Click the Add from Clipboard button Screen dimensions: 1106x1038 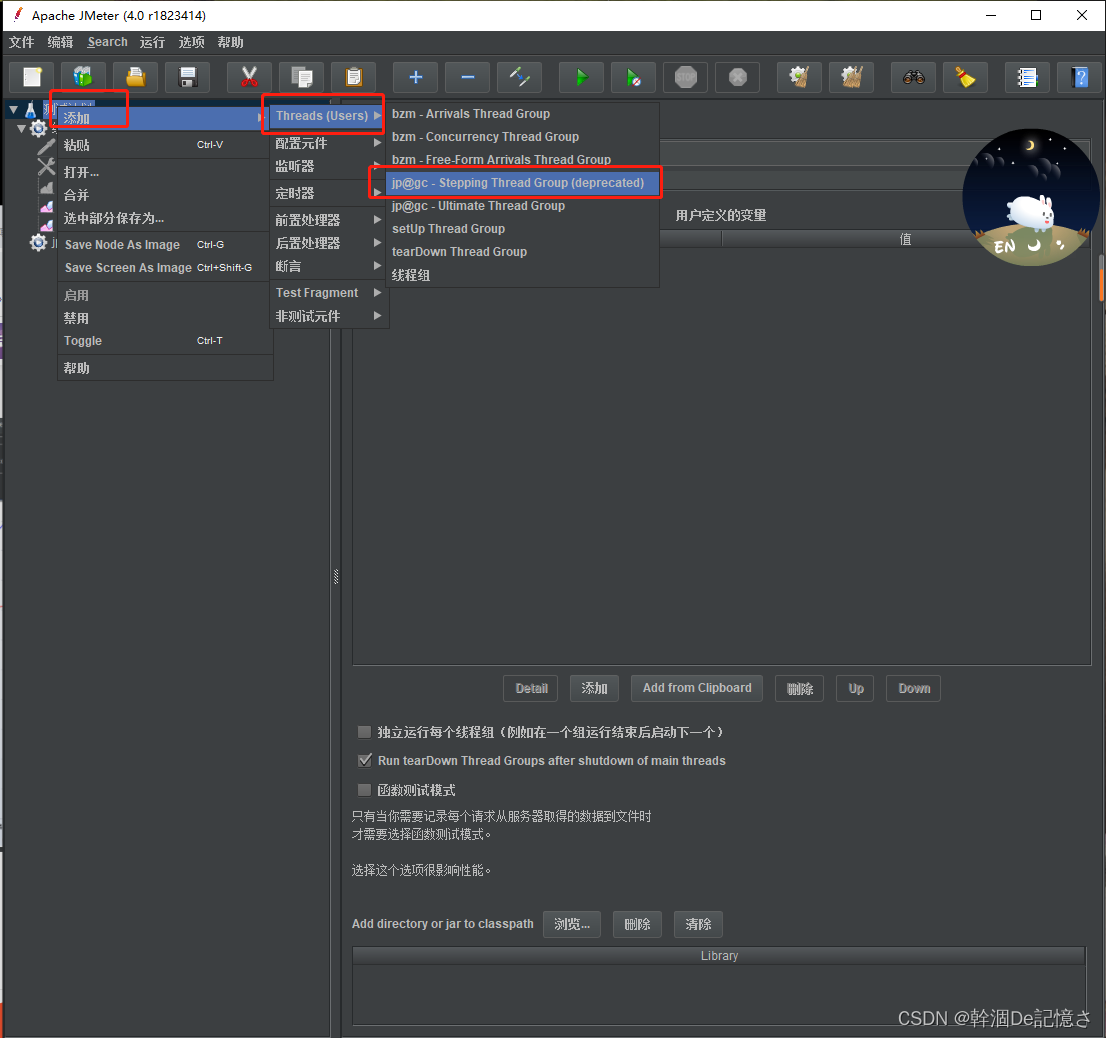[x=697, y=688]
